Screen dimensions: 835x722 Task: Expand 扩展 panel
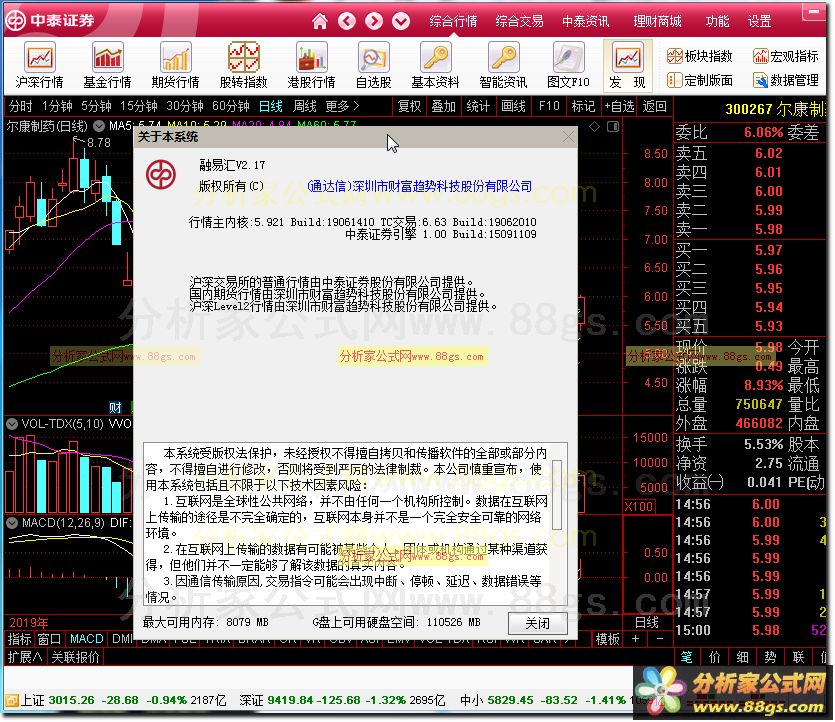click(24, 658)
